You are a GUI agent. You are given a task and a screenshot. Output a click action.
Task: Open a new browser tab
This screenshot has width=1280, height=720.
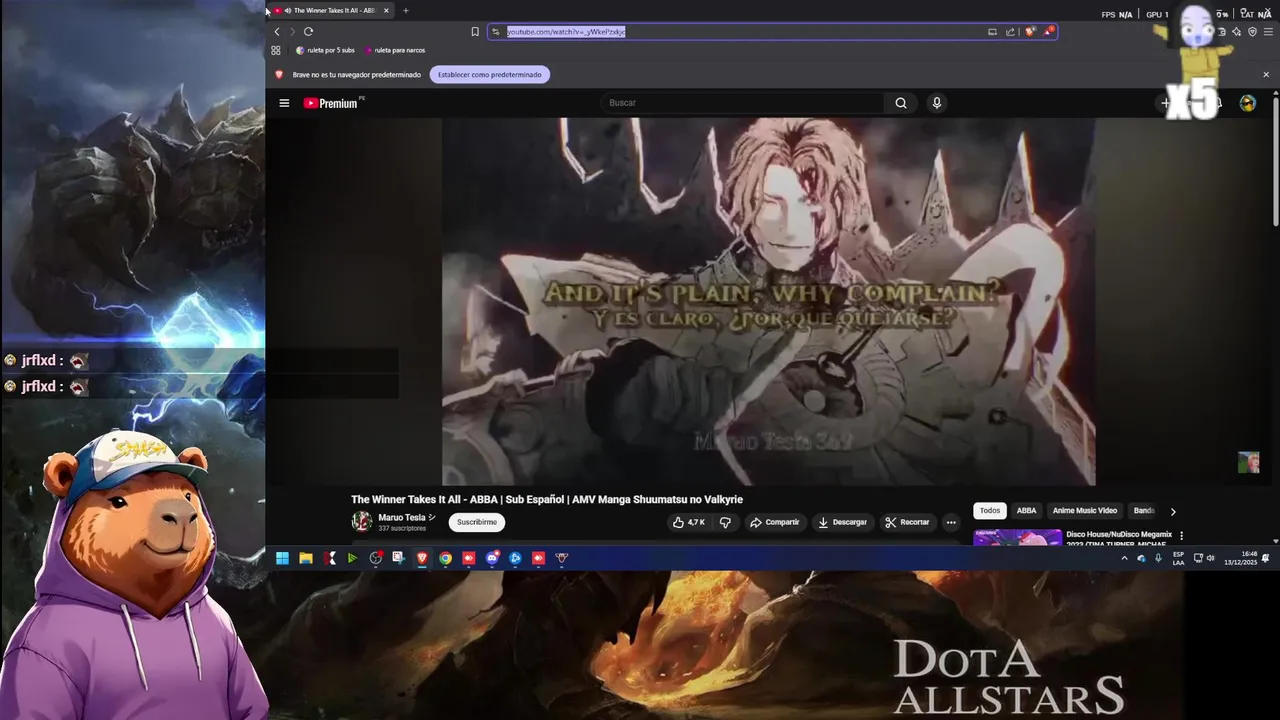[x=405, y=10]
